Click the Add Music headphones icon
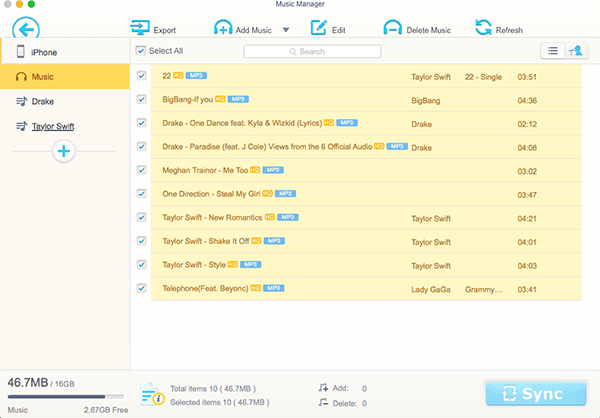Image resolution: width=600 pixels, height=418 pixels. 223,28
